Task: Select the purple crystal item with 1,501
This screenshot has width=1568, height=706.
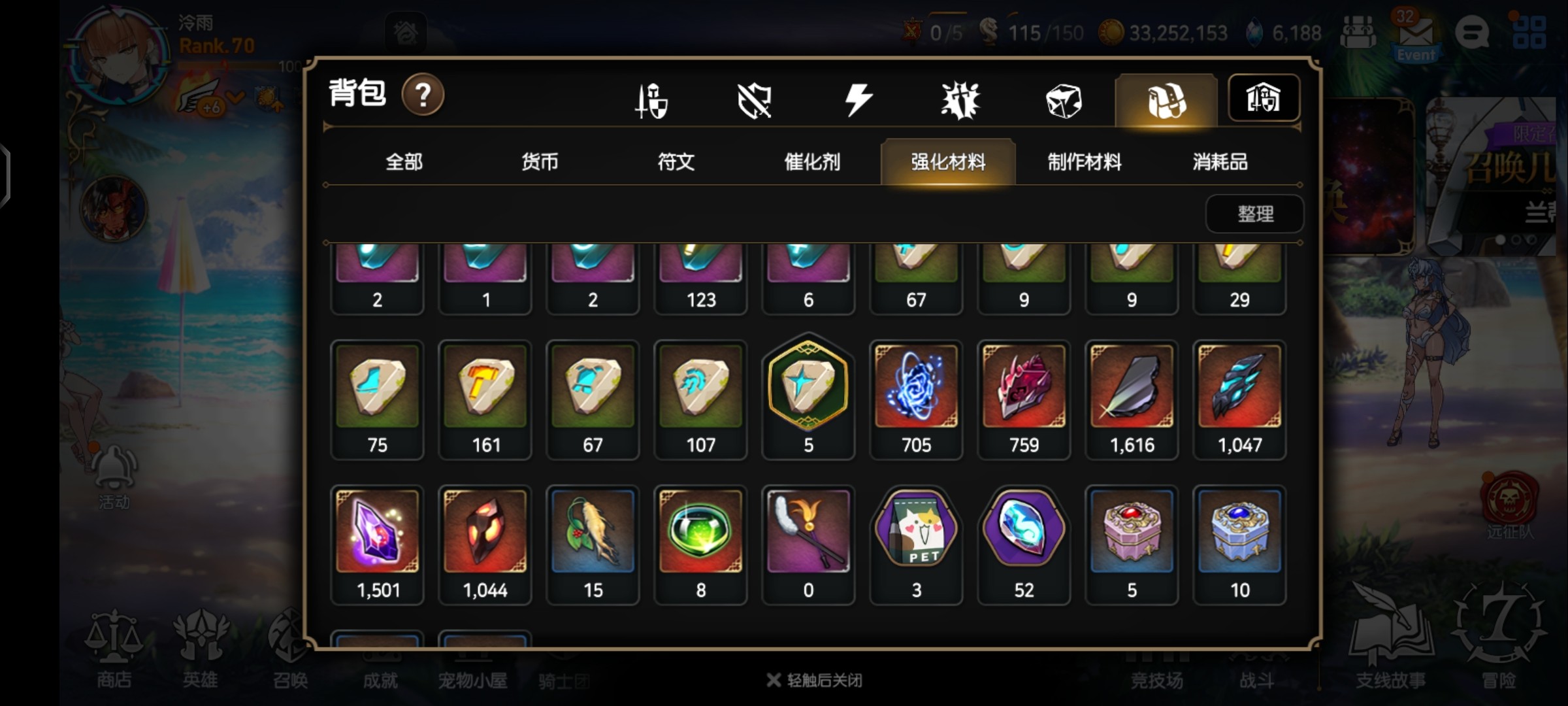Action: coord(377,545)
